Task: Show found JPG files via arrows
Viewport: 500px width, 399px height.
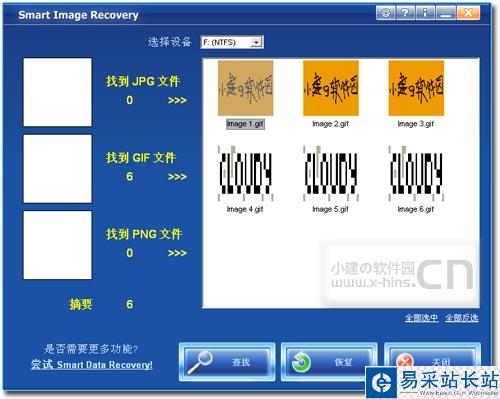Action: point(177,100)
